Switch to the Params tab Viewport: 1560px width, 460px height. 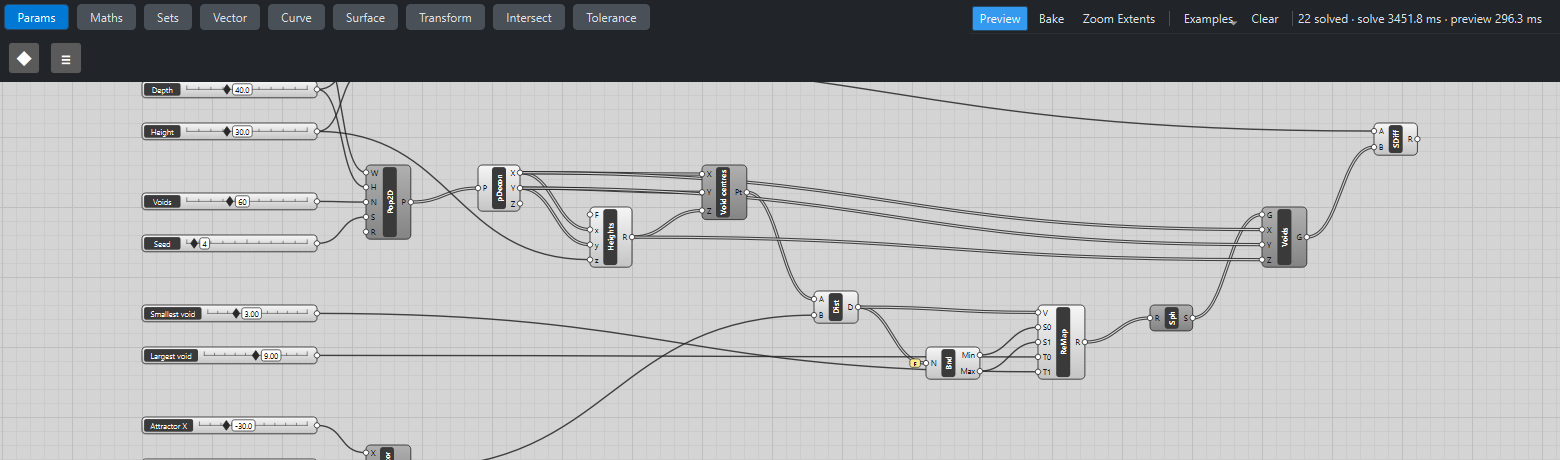pos(35,17)
